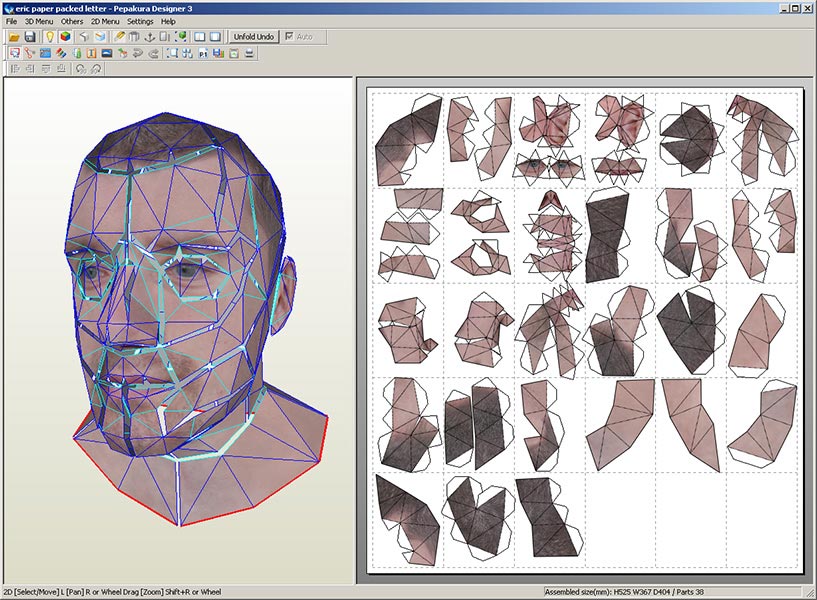Open the Help menu
Screen dimensions: 817x600
168,21
